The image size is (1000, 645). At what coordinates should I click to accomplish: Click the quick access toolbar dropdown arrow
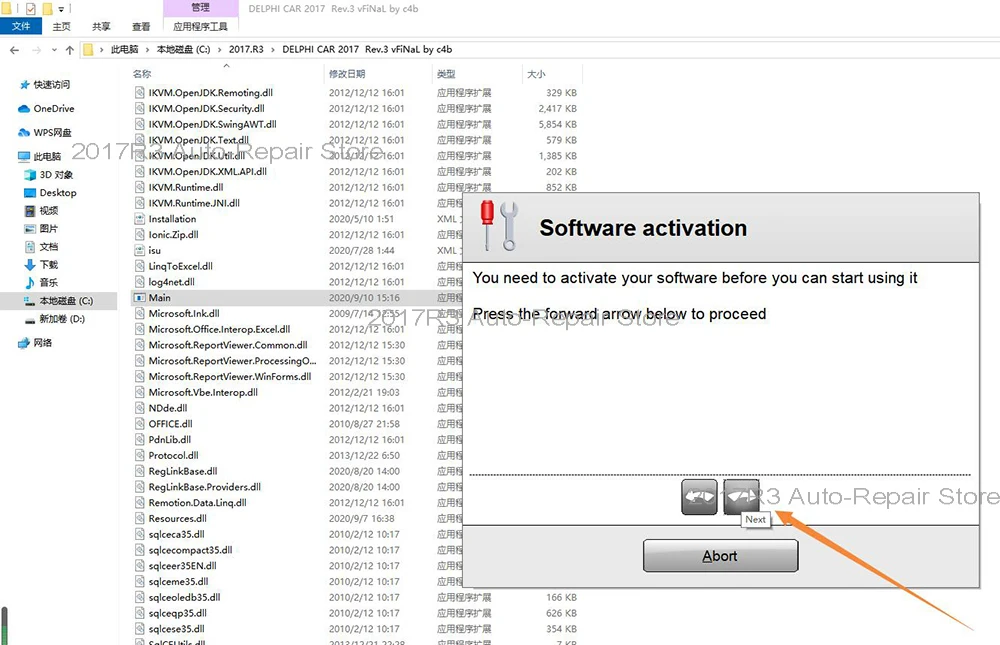pyautogui.click(x=61, y=8)
